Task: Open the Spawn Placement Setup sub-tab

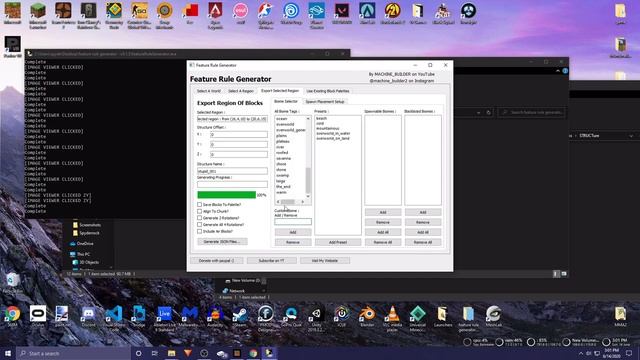Action: pyautogui.click(x=325, y=102)
